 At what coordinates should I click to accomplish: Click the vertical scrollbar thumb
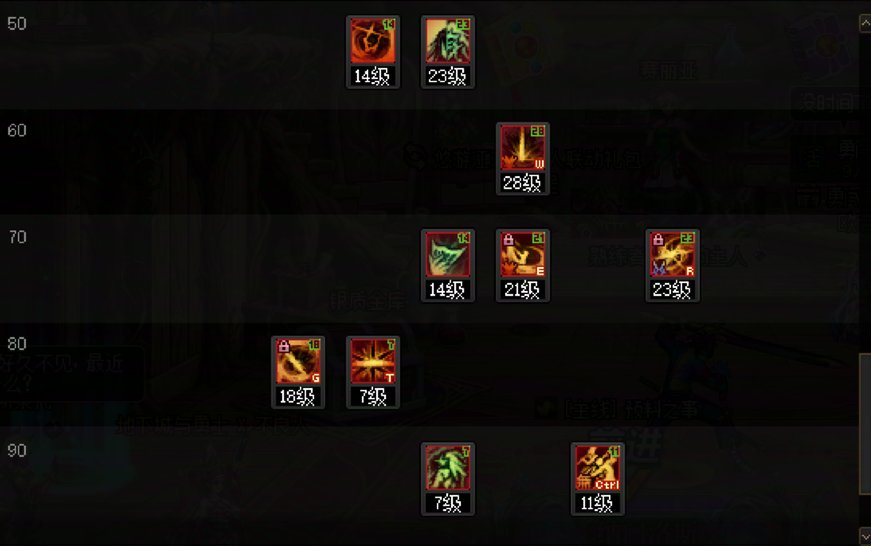click(865, 423)
